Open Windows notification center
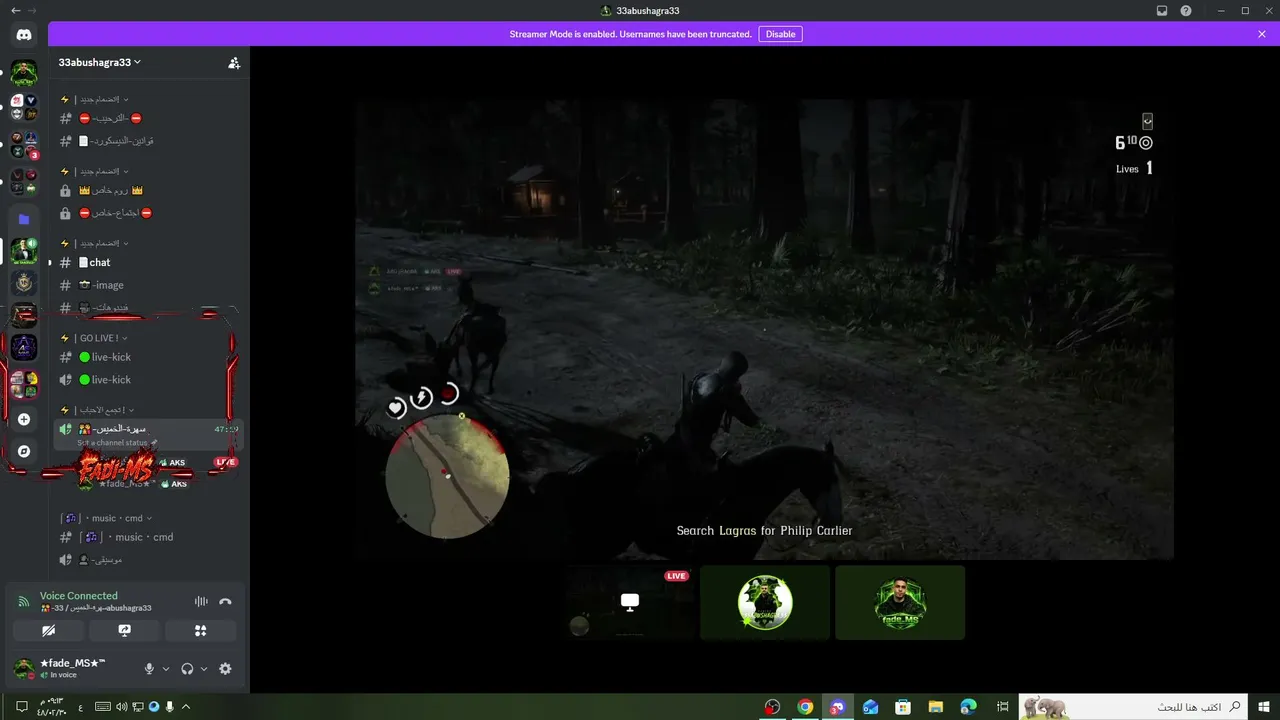This screenshot has width=1280, height=720. 22,707
